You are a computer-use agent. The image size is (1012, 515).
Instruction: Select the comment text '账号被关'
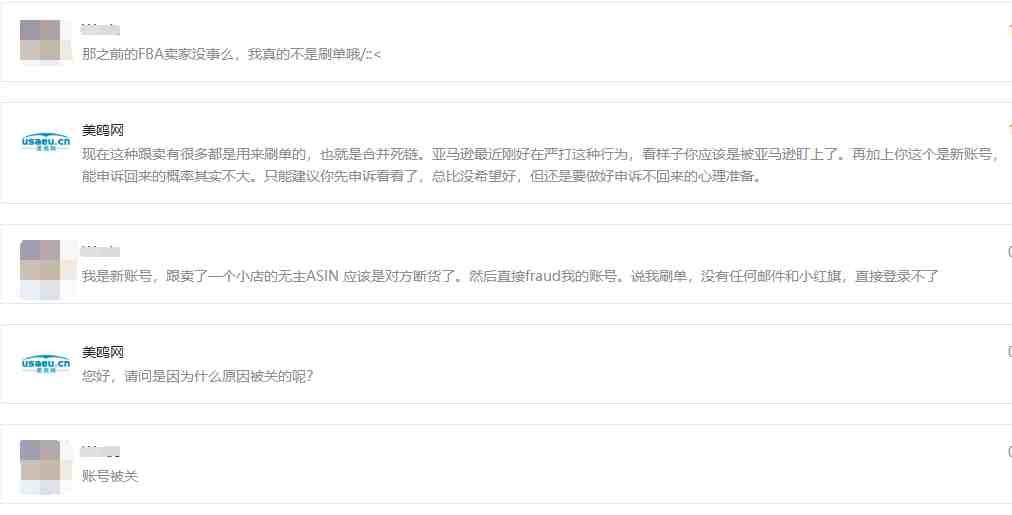(110, 477)
